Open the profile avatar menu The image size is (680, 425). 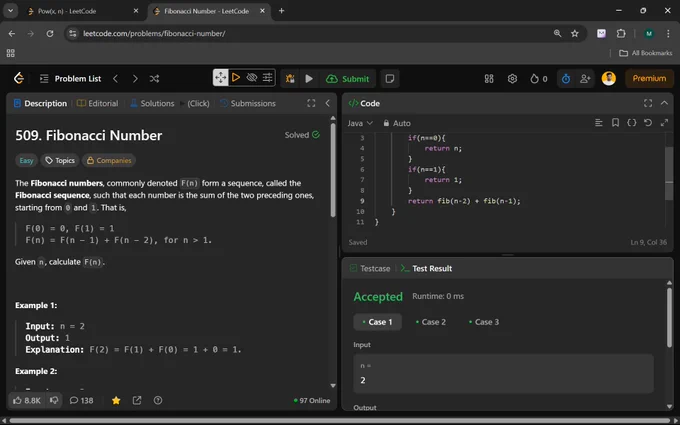(608, 78)
